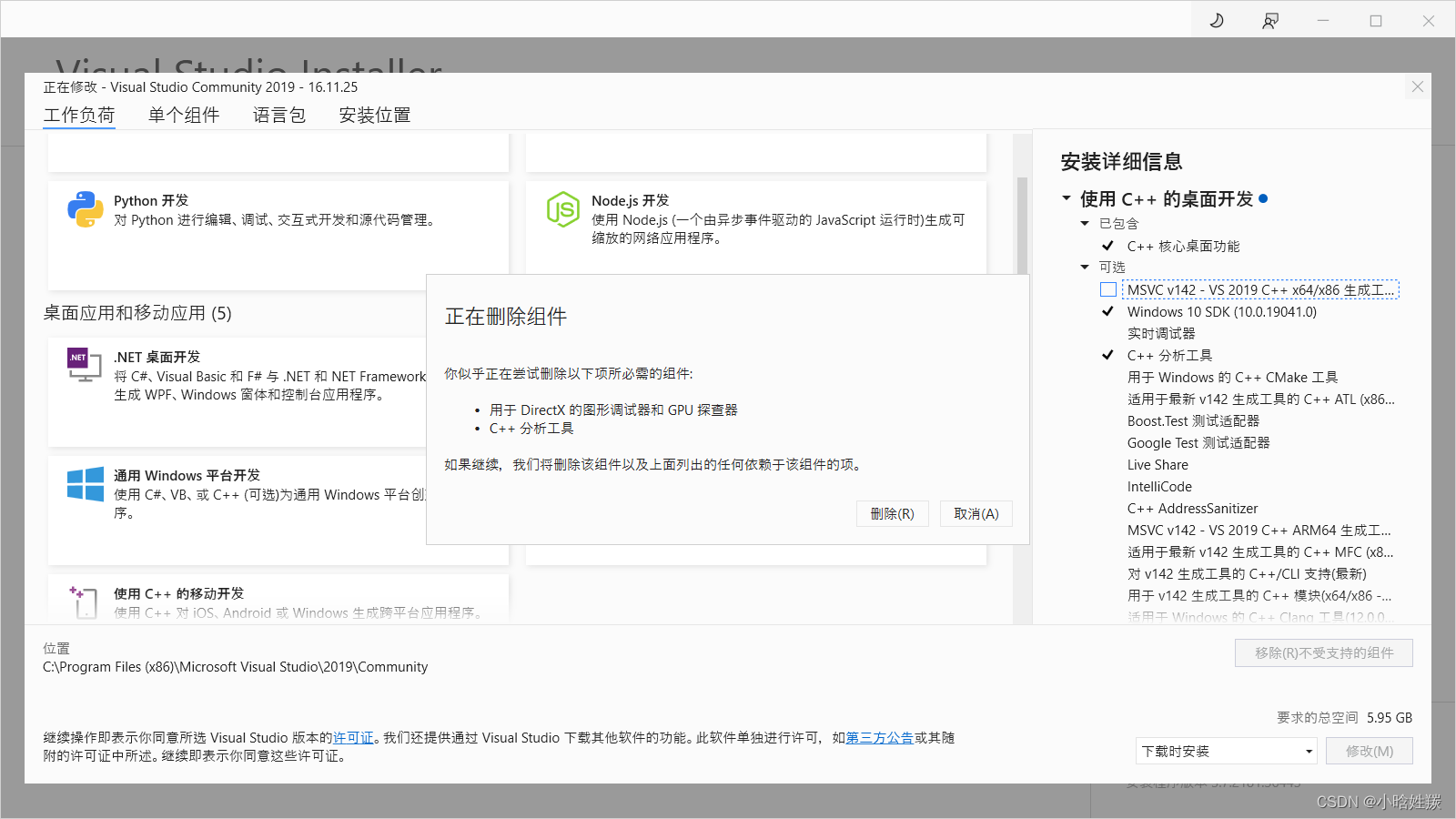The height and width of the screenshot is (819, 1456).
Task: Uncheck Windows 10 SDK (10.0.19041.0)
Action: click(1107, 311)
